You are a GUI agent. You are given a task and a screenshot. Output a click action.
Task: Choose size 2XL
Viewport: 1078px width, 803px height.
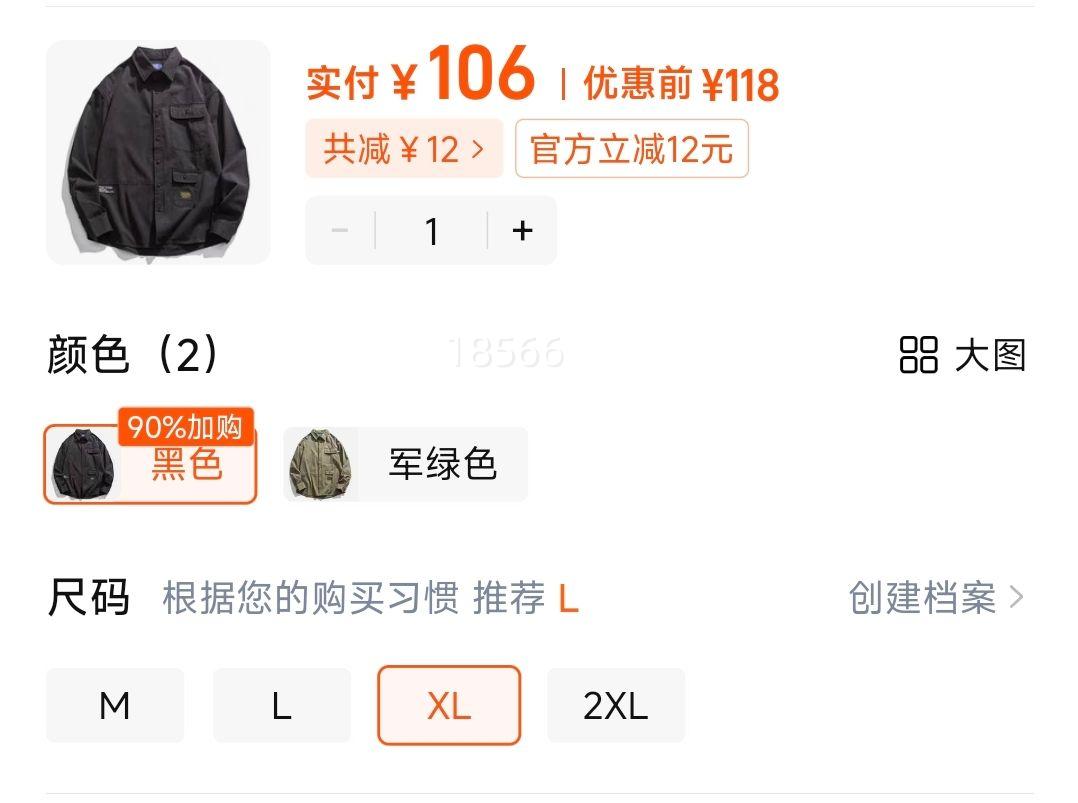(616, 705)
